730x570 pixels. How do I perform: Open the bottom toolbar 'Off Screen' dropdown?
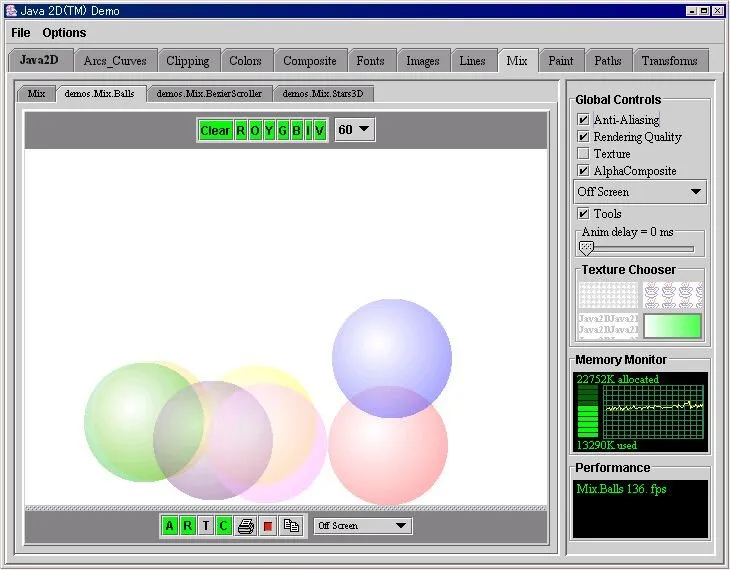[362, 526]
